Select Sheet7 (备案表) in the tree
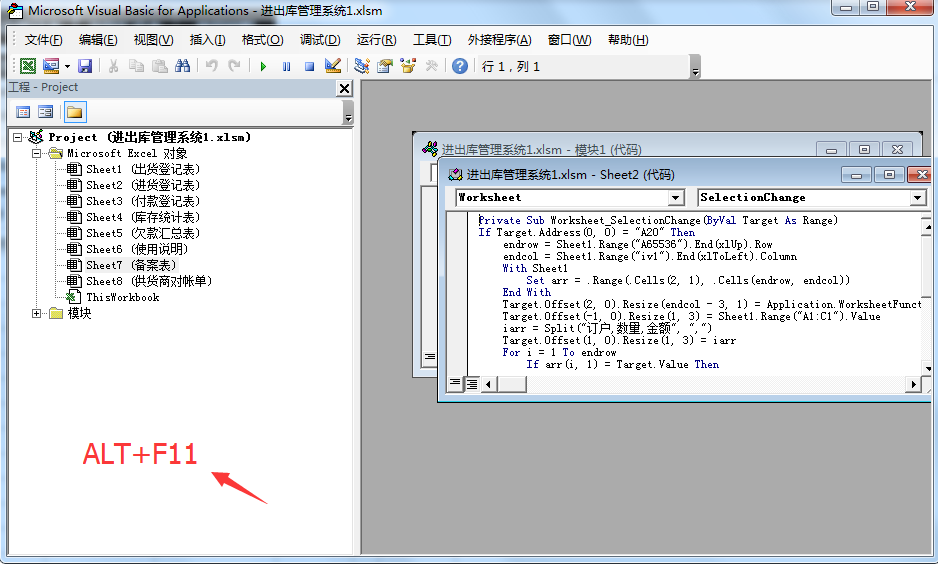Image resolution: width=938 pixels, height=564 pixels. tap(121, 265)
